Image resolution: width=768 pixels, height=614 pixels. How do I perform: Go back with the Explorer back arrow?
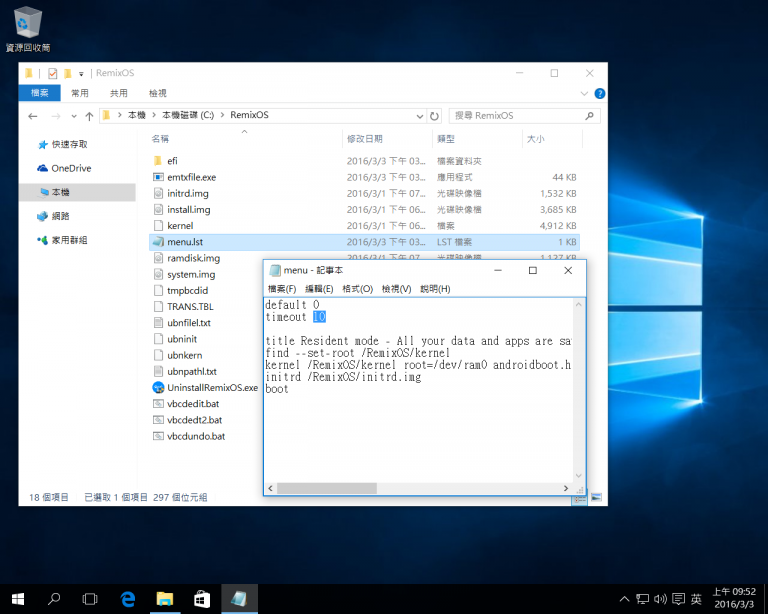point(33,116)
